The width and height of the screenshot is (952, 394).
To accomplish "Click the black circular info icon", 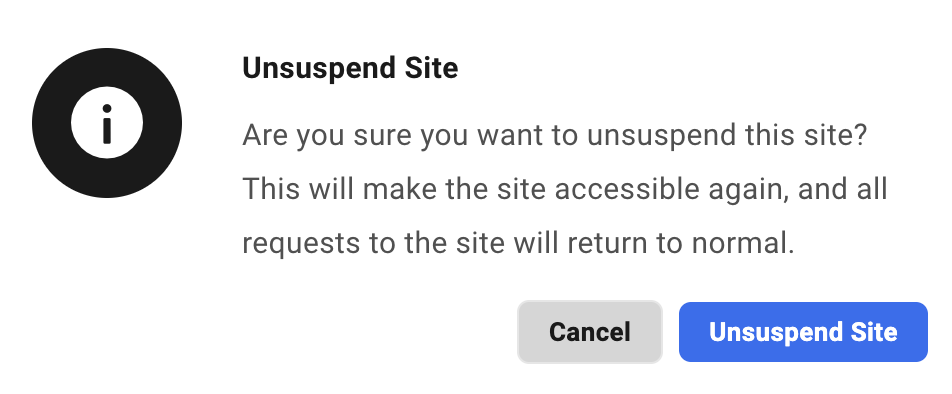I will pyautogui.click(x=107, y=123).
